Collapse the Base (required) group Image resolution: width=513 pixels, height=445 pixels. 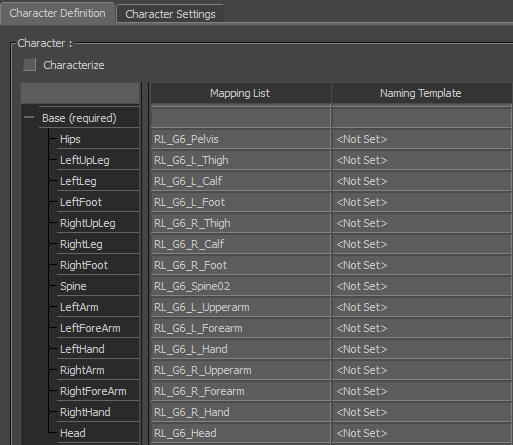(29, 117)
